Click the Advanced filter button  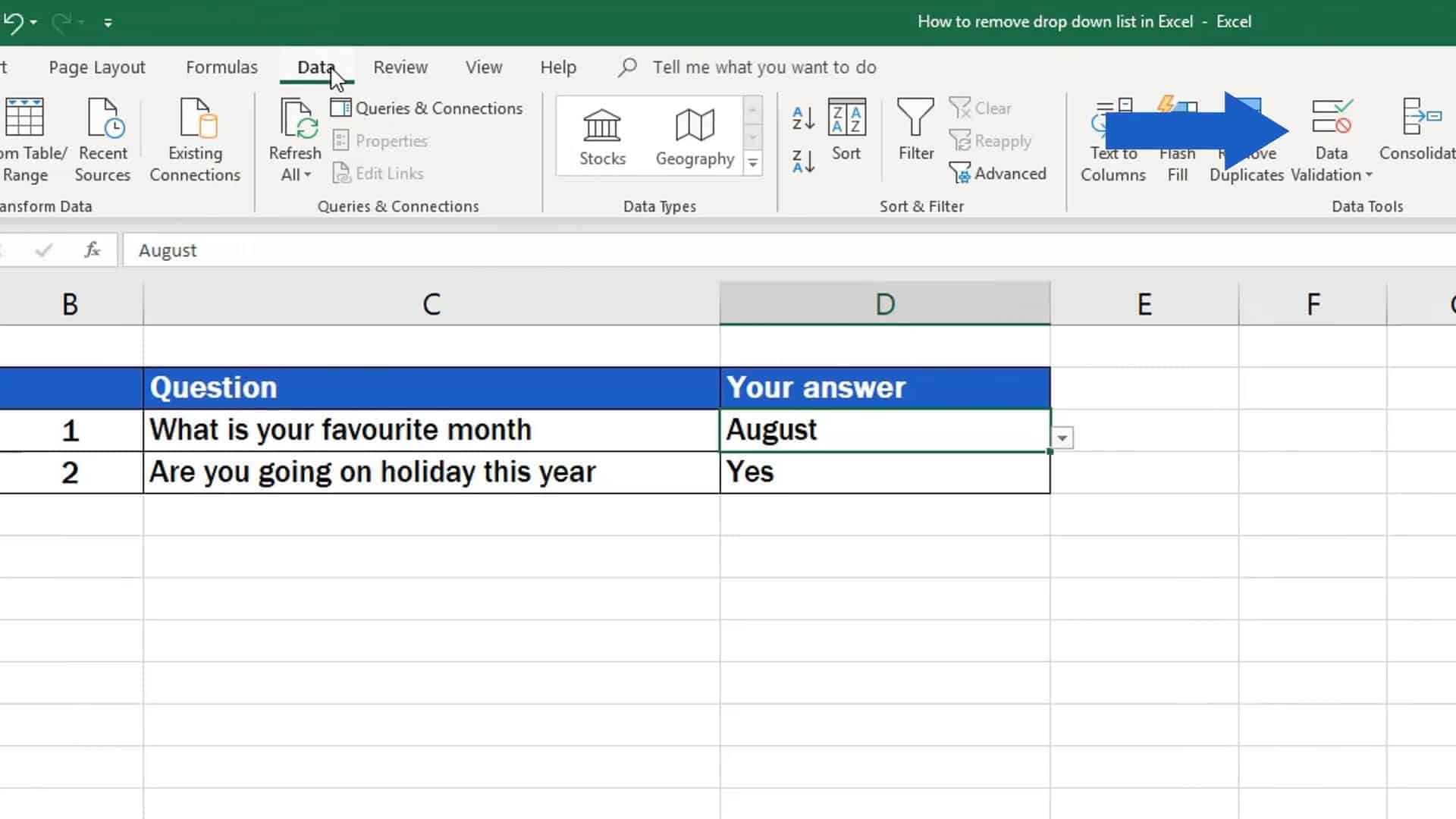coord(1011,173)
